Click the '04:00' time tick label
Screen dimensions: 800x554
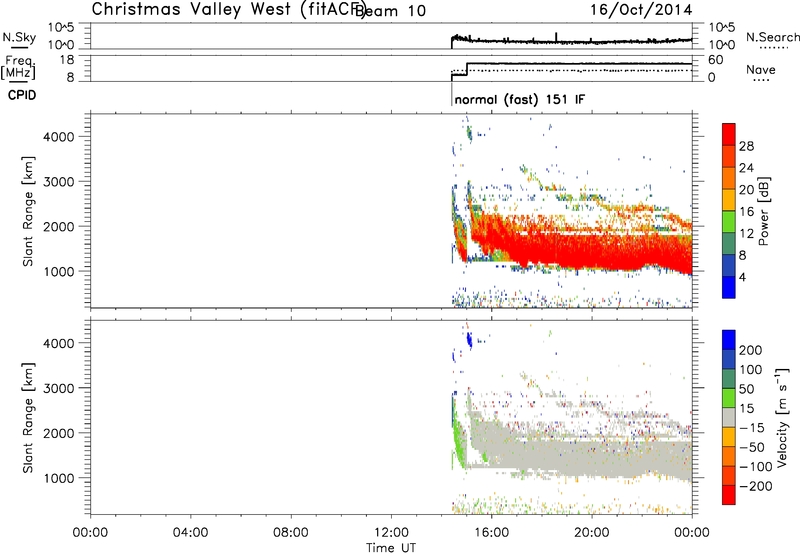[191, 533]
